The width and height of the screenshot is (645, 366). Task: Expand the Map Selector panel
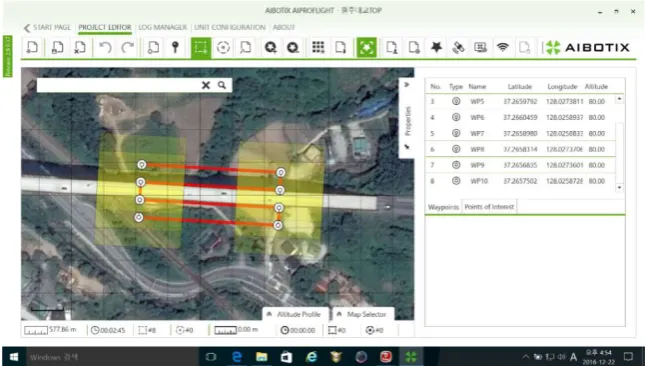[x=362, y=314]
